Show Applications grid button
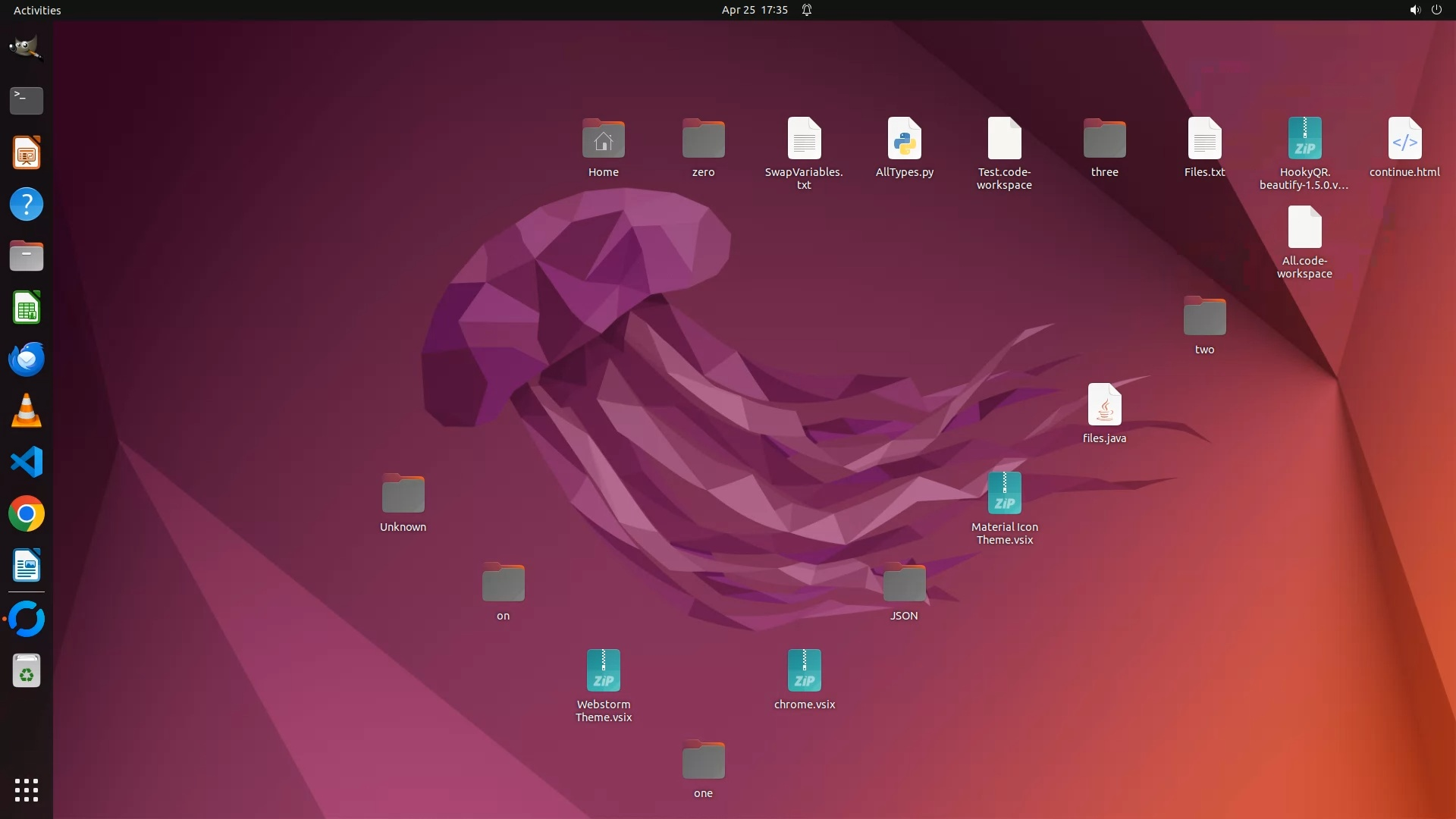1456x819 pixels. (x=26, y=789)
